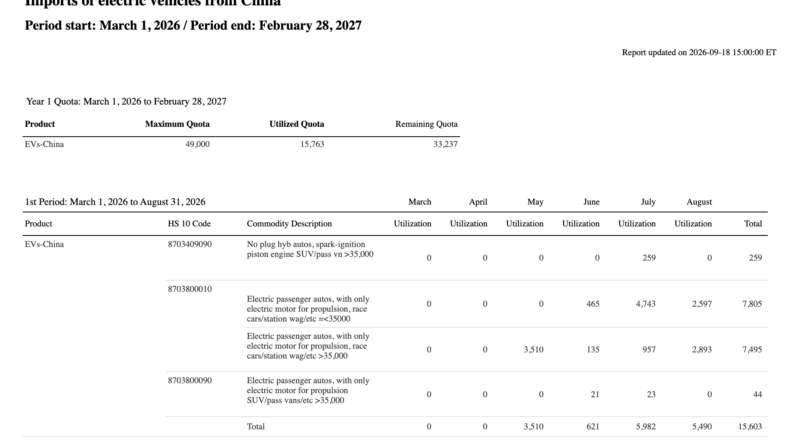Select HS code 8703800010

(190, 289)
